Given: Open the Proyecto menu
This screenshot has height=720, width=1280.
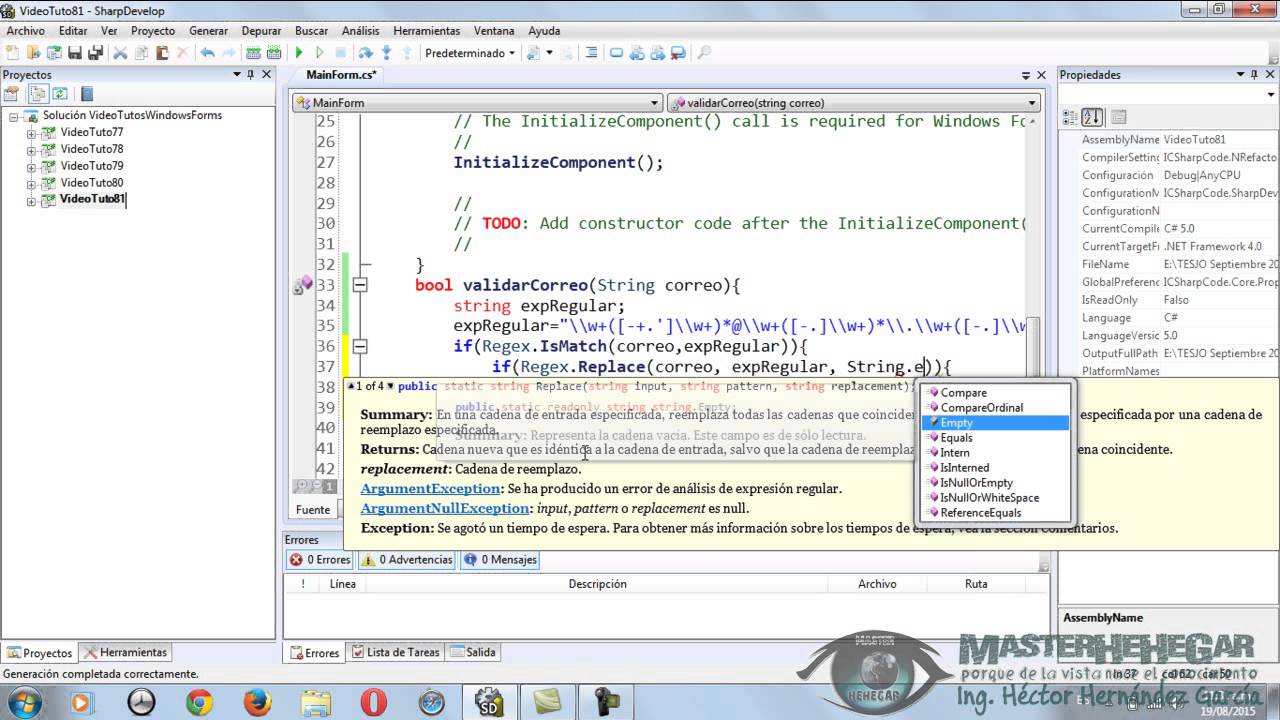Looking at the screenshot, I should coord(152,31).
